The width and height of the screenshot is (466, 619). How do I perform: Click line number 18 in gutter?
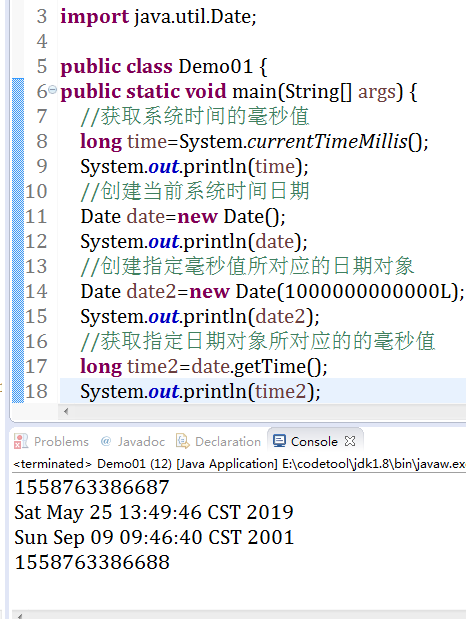36,391
